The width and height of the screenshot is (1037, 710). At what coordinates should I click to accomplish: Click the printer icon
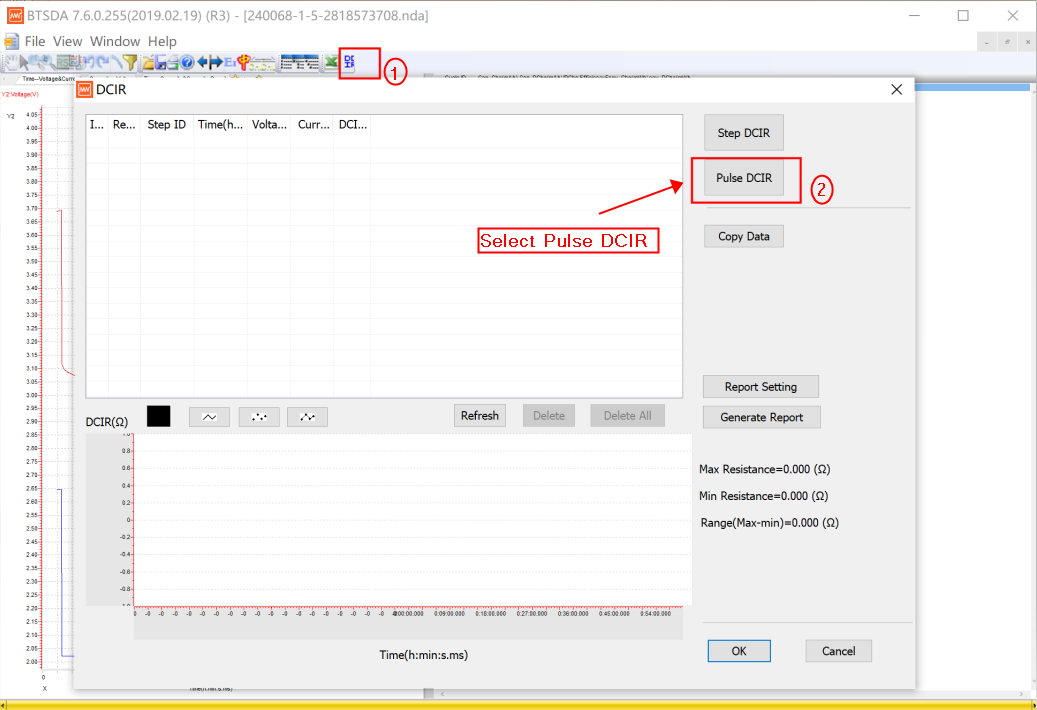tap(173, 62)
